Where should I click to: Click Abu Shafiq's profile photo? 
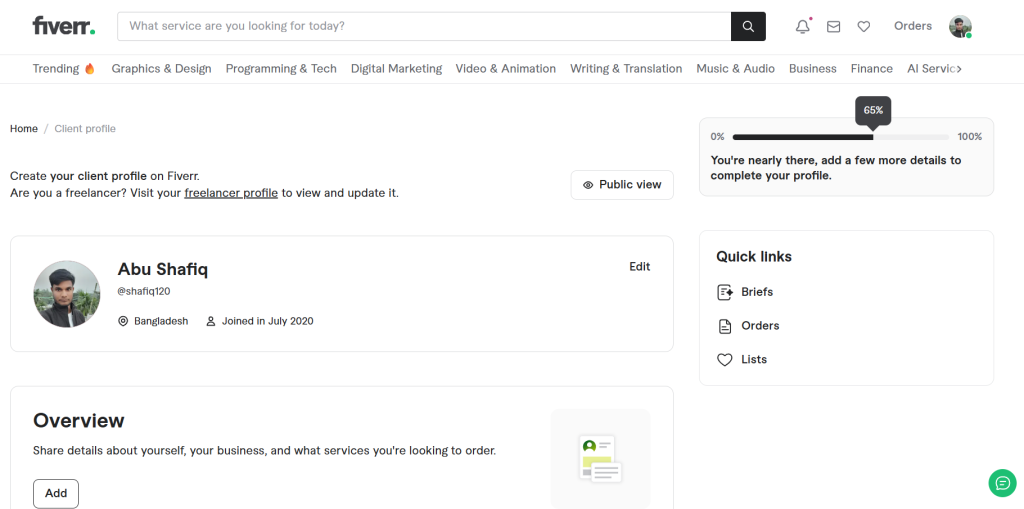pos(67,294)
